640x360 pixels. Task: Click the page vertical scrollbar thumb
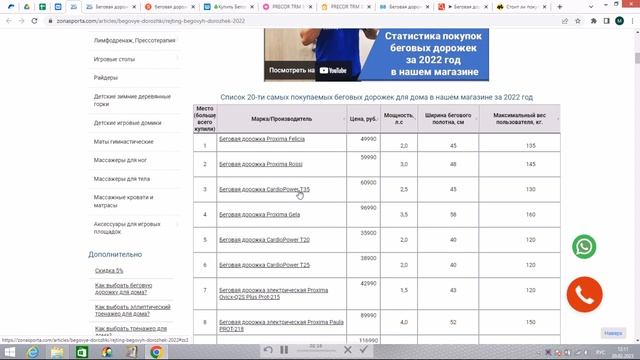637,58
